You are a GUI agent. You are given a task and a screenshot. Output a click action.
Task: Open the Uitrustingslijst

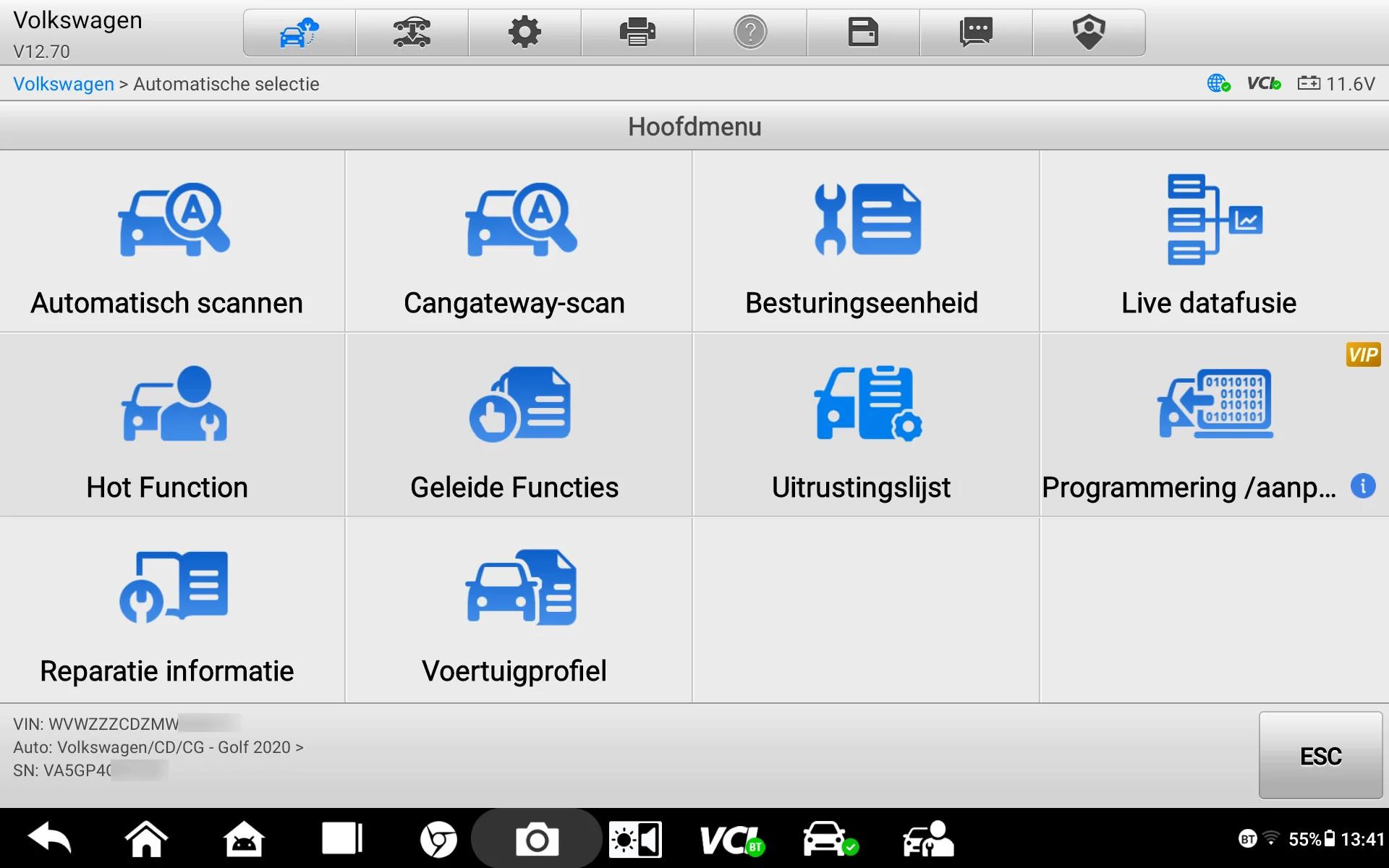[866, 425]
